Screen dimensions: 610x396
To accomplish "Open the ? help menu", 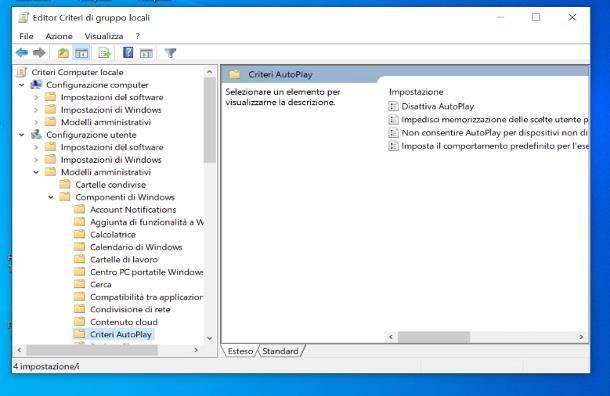I will coord(137,36).
